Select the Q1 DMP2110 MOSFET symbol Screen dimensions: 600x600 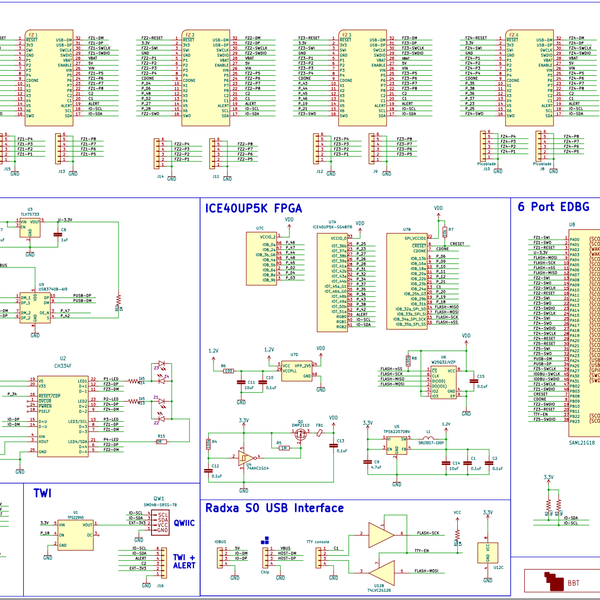pos(301,434)
